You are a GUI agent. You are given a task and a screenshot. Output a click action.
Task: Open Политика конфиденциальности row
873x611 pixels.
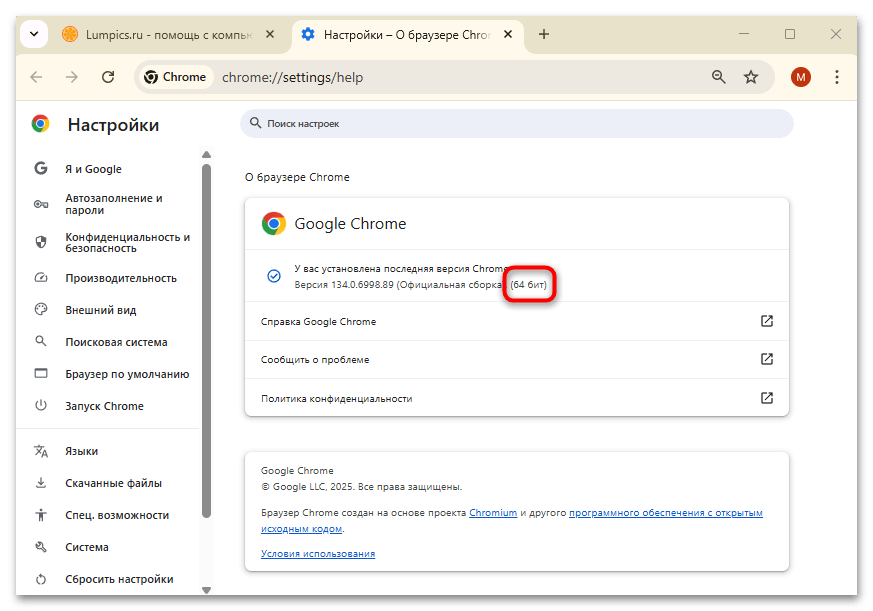[517, 398]
